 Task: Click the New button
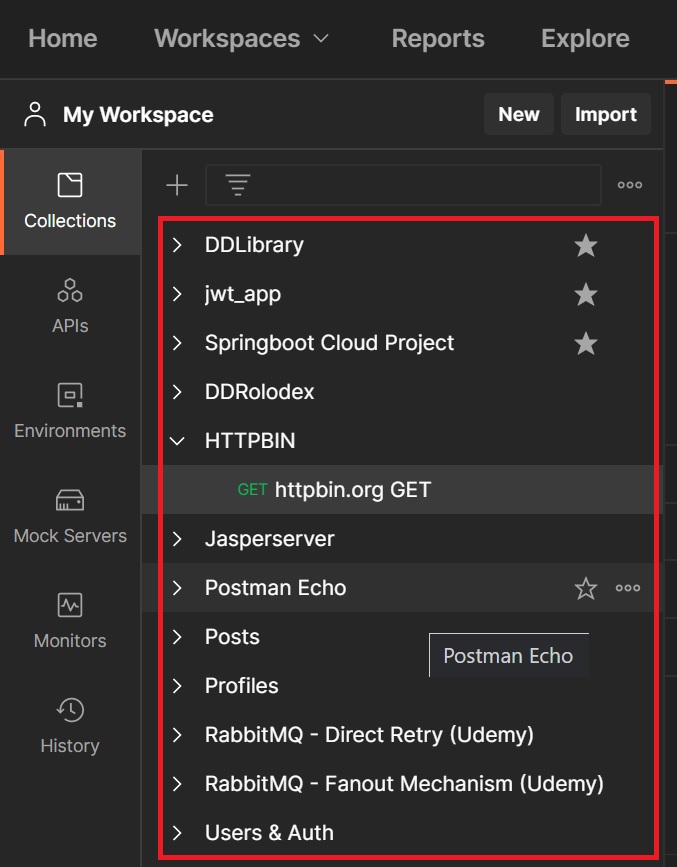518,115
